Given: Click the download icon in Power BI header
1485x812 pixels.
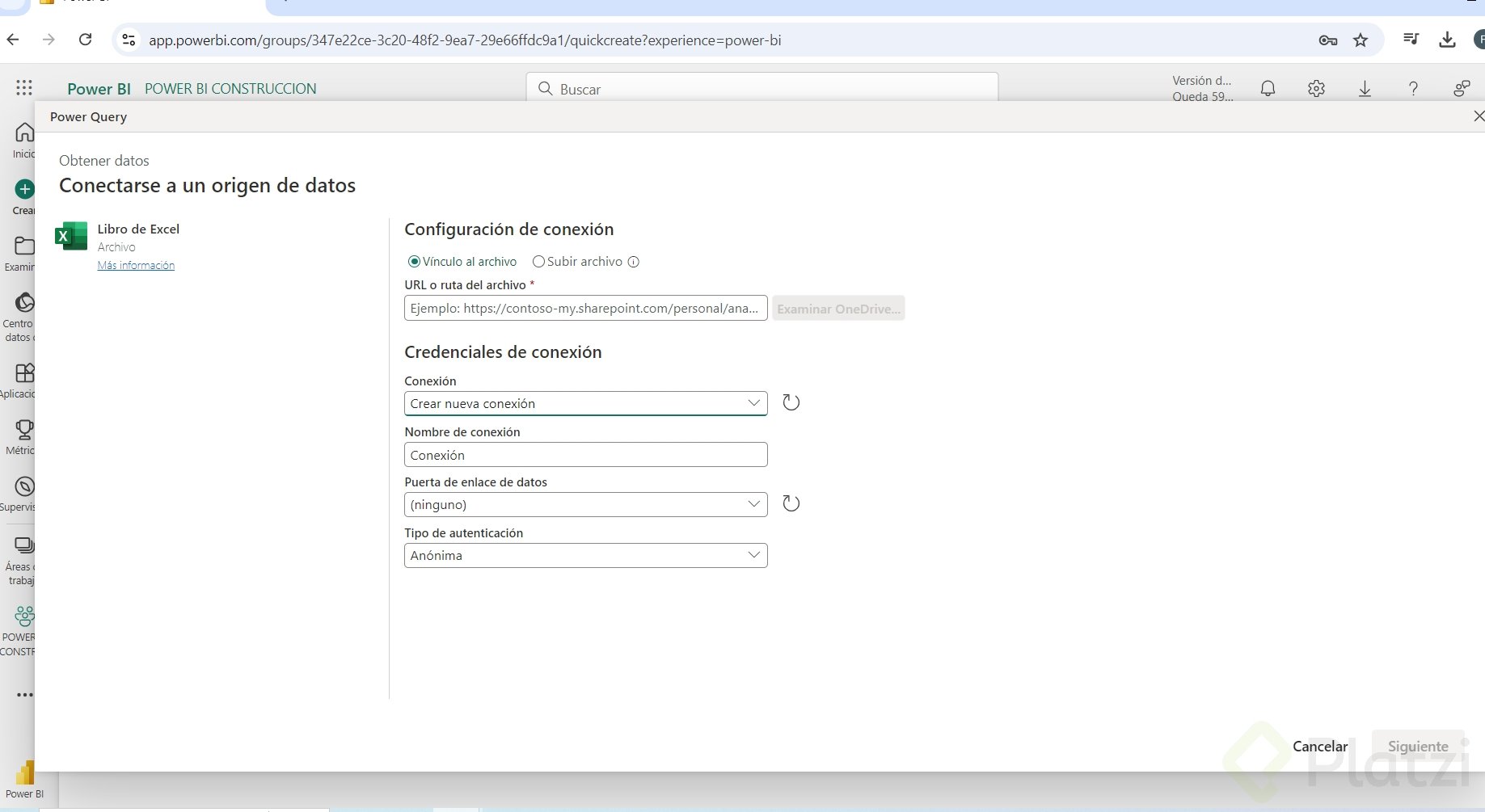Looking at the screenshot, I should tap(1365, 88).
